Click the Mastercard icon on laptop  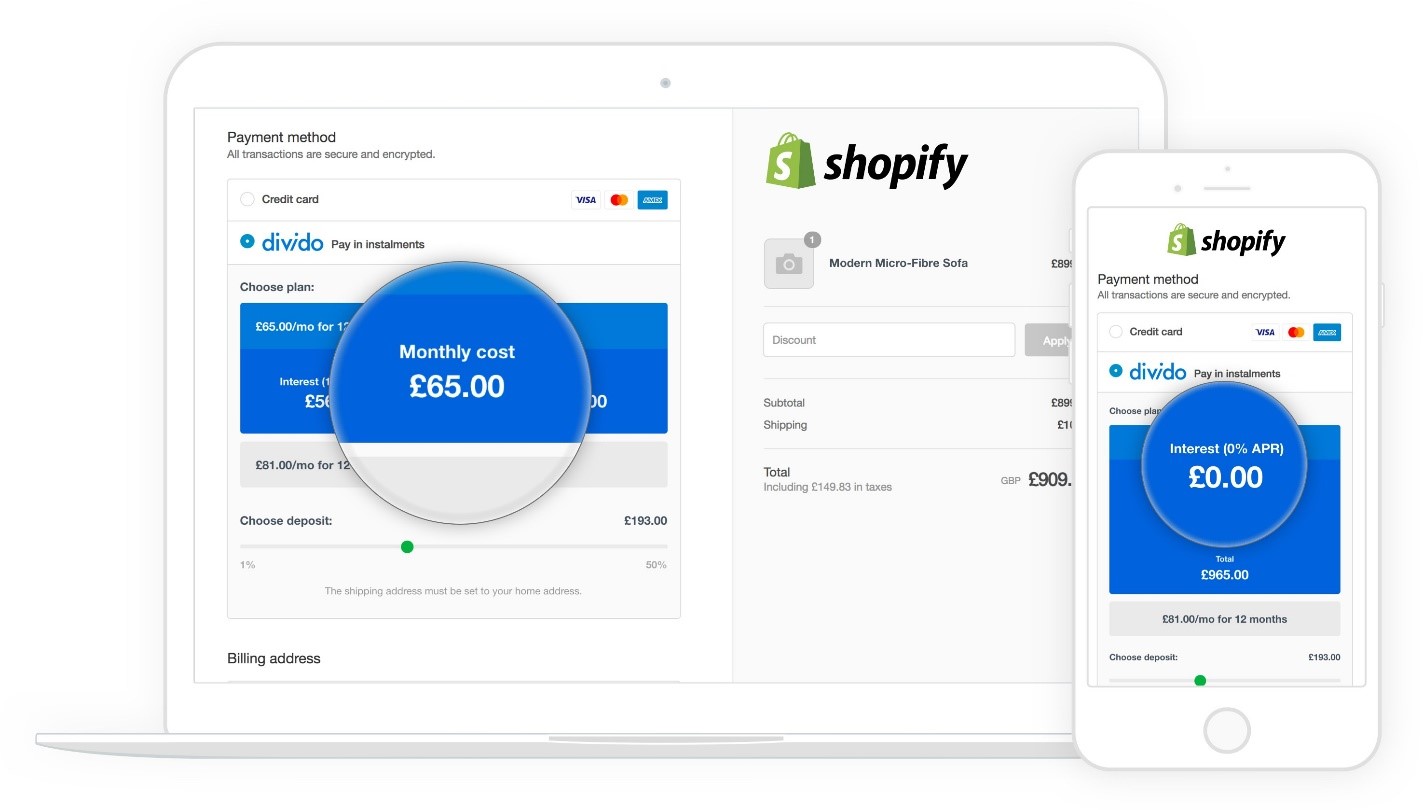point(619,200)
